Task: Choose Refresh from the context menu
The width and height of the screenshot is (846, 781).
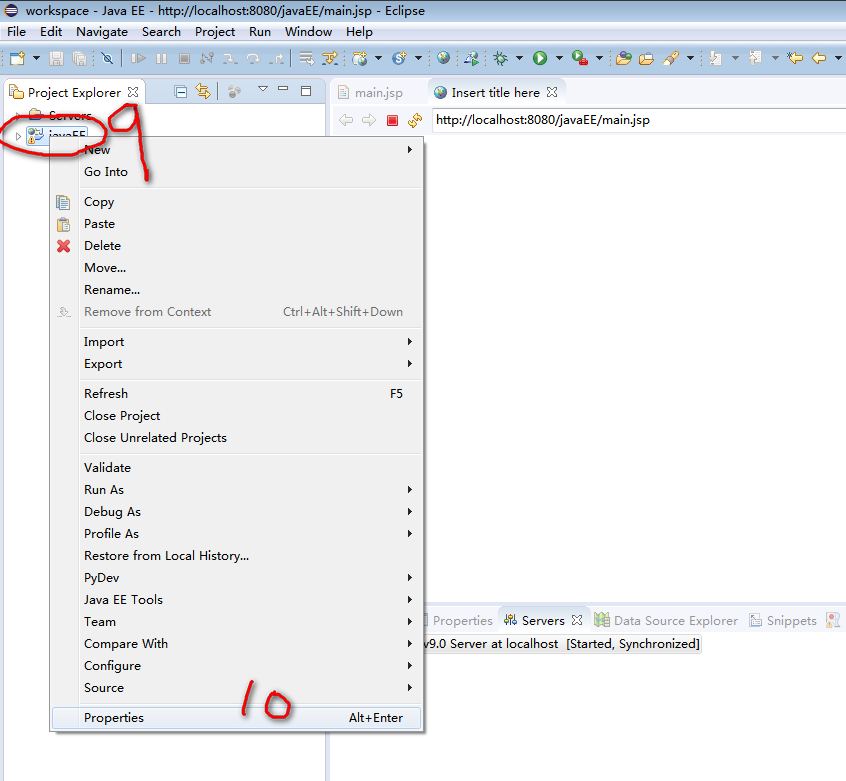Action: pos(236,394)
